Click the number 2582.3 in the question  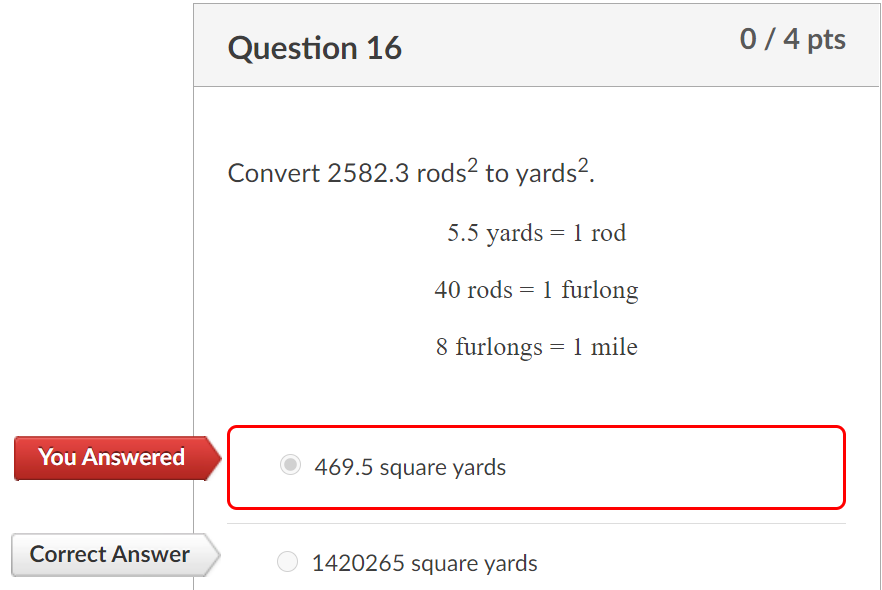pos(368,173)
